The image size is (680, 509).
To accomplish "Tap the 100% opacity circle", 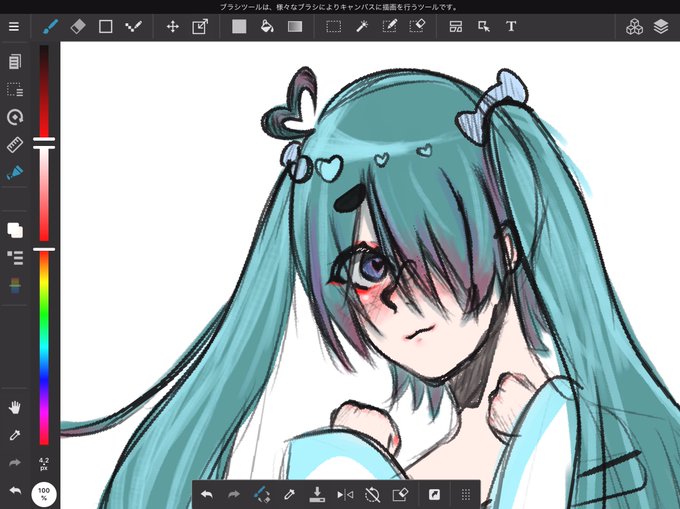I will (x=44, y=494).
